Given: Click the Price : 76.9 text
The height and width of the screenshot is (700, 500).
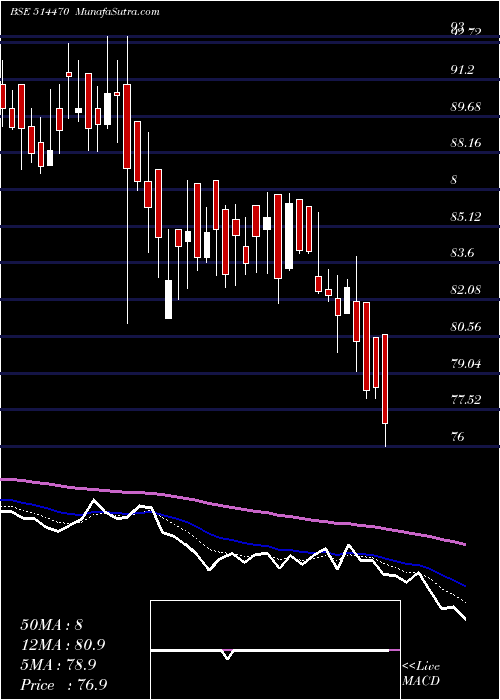Looking at the screenshot, I should pyautogui.click(x=65, y=685).
